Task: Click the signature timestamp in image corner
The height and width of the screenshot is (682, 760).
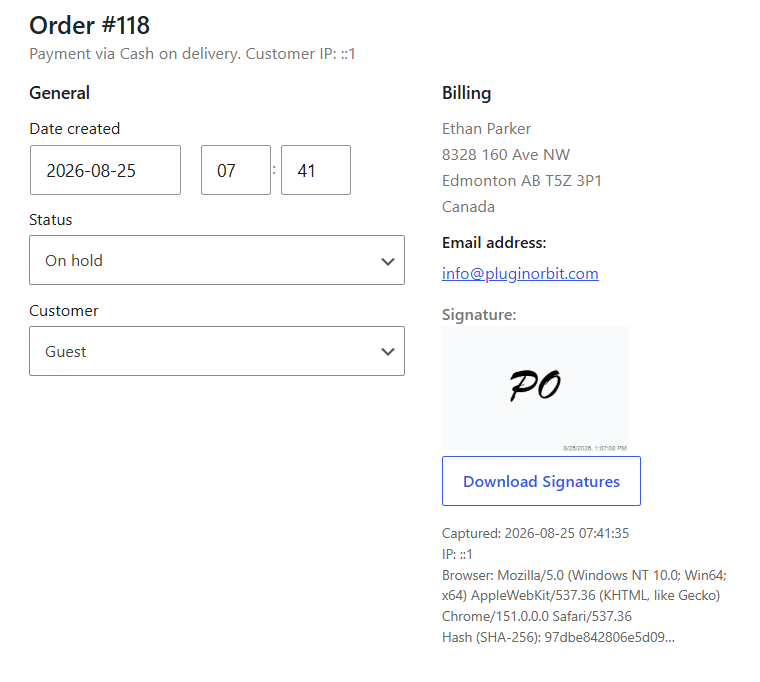Action: click(x=595, y=448)
